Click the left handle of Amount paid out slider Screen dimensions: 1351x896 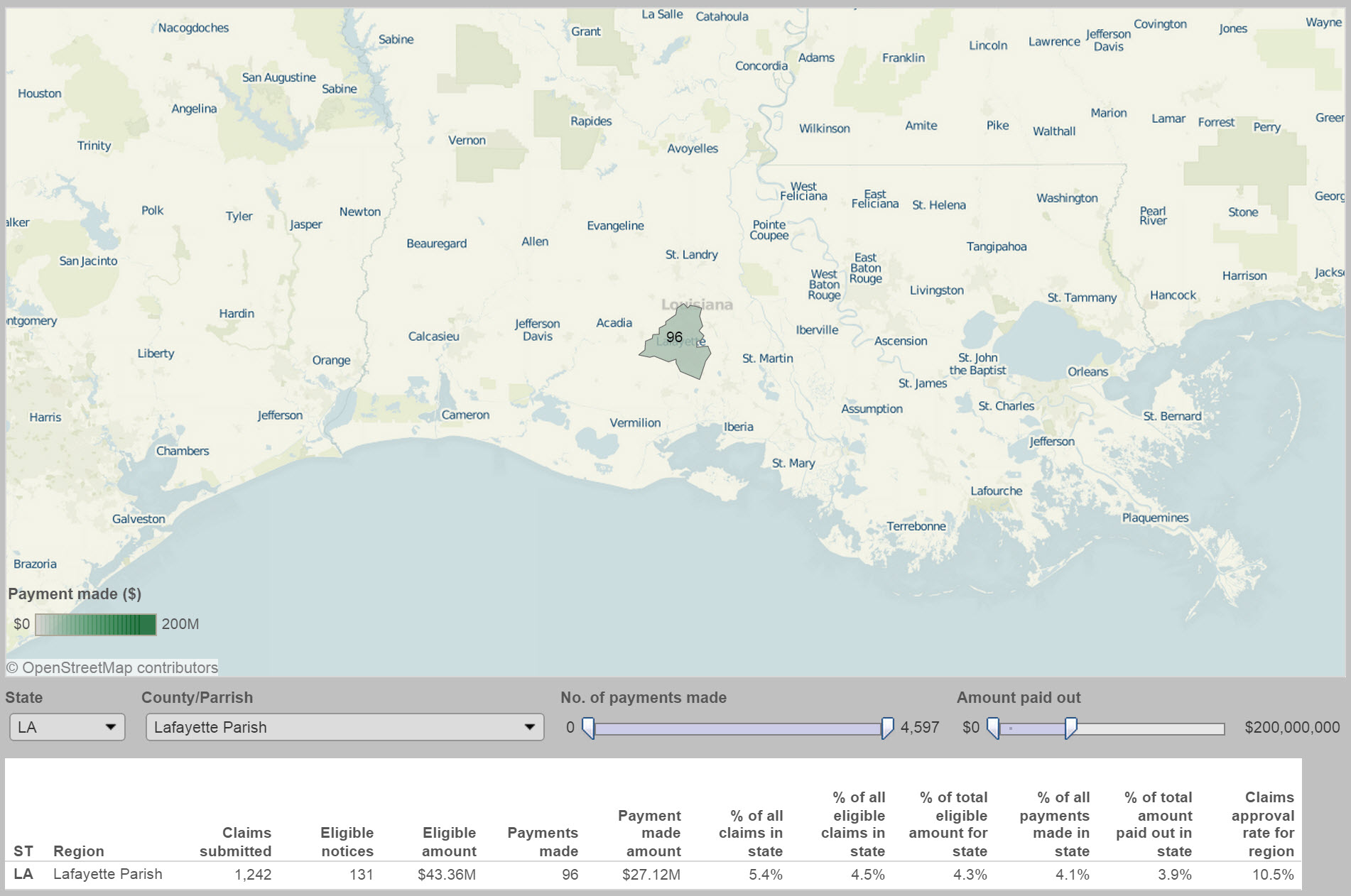(x=993, y=728)
